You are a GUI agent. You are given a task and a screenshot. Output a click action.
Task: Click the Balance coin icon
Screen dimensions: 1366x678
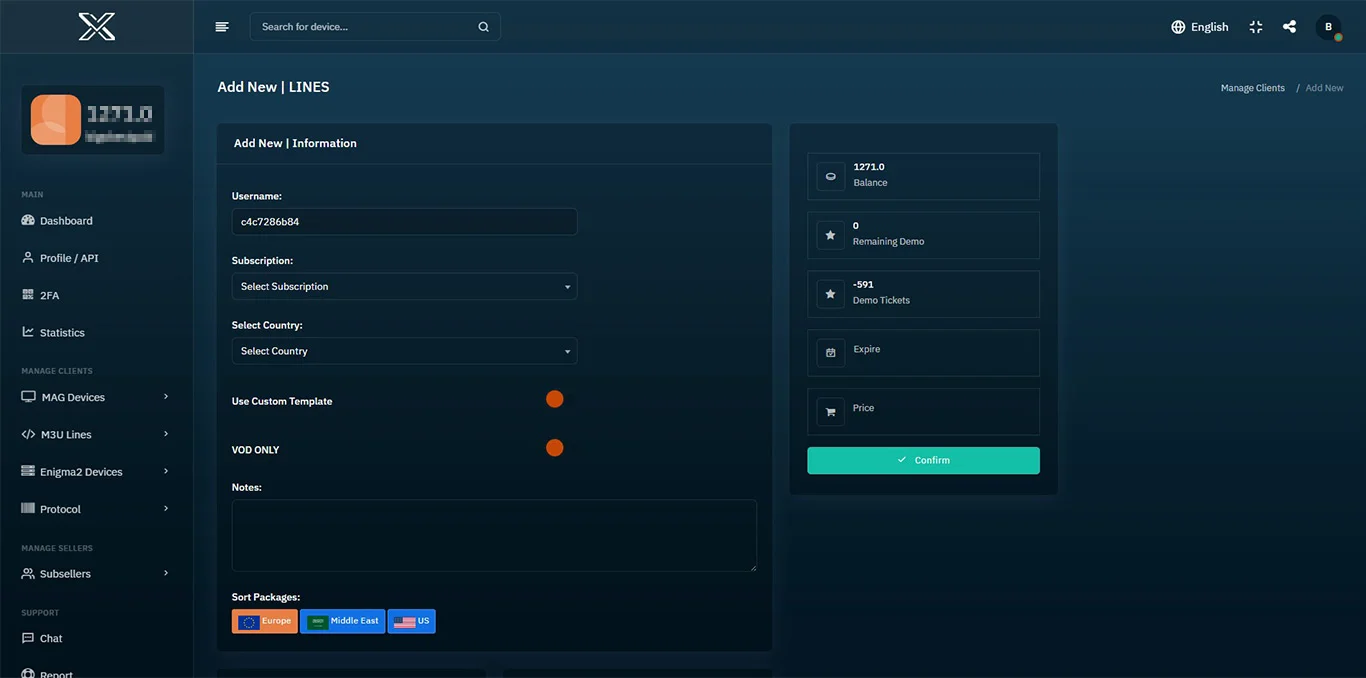[830, 176]
